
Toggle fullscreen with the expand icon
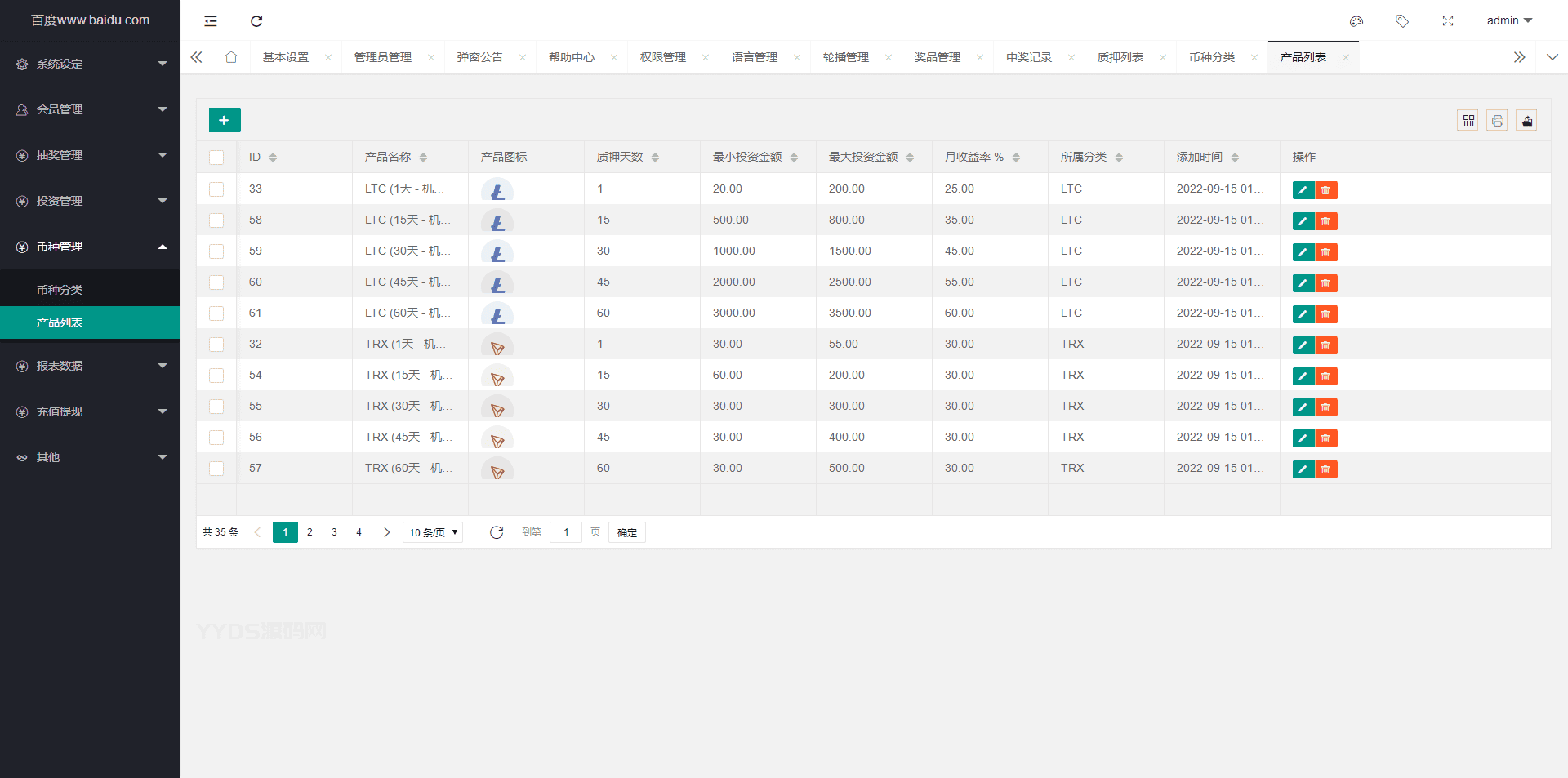point(1448,21)
